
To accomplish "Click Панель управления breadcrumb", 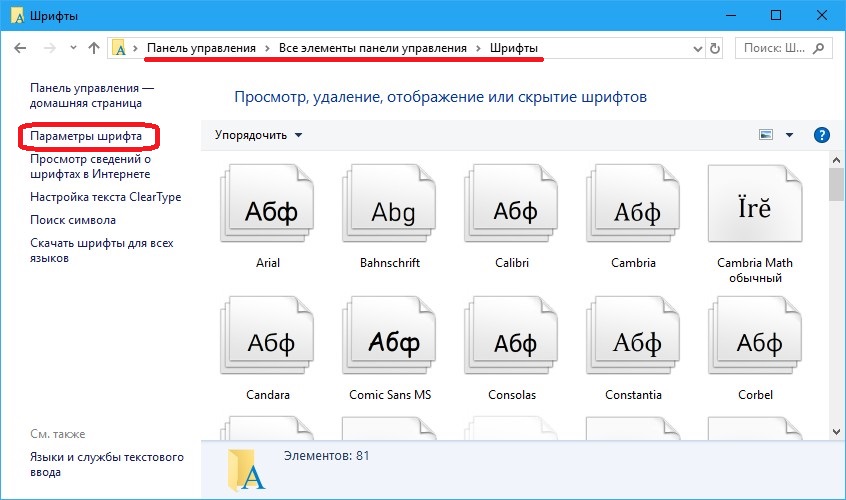I will tap(201, 48).
